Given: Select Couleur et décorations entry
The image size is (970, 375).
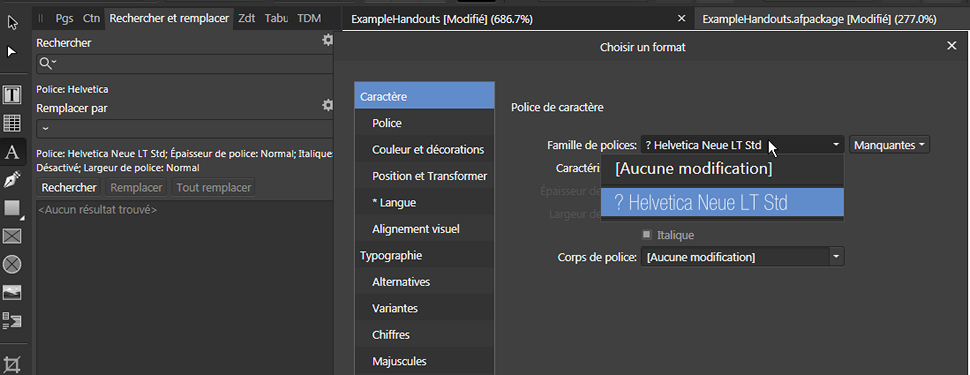Looking at the screenshot, I should 424,149.
